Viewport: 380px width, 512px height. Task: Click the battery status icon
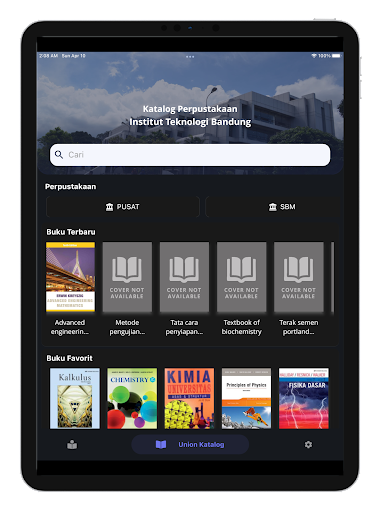click(336, 56)
